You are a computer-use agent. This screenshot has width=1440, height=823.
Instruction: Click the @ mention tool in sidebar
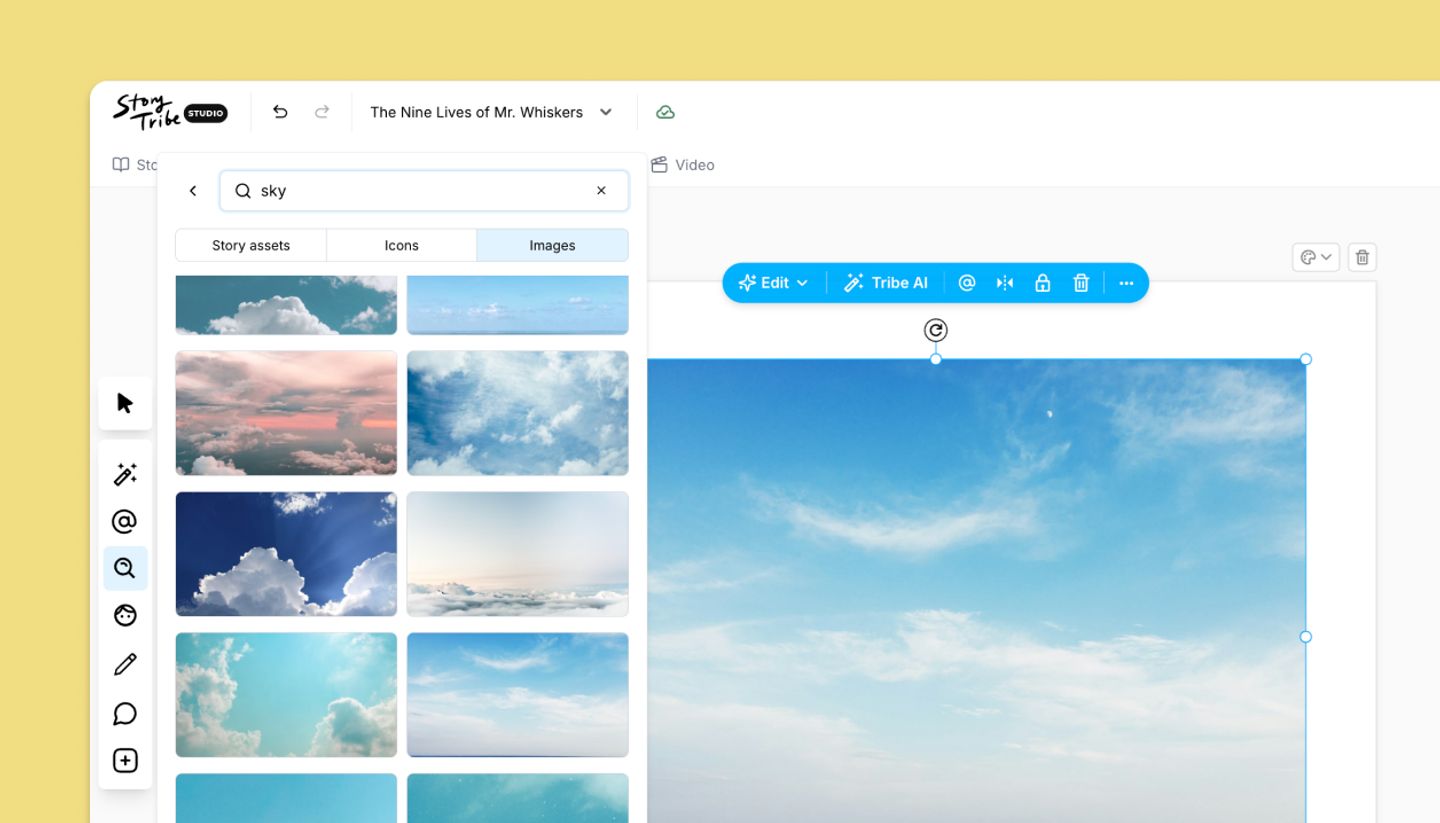tap(125, 521)
